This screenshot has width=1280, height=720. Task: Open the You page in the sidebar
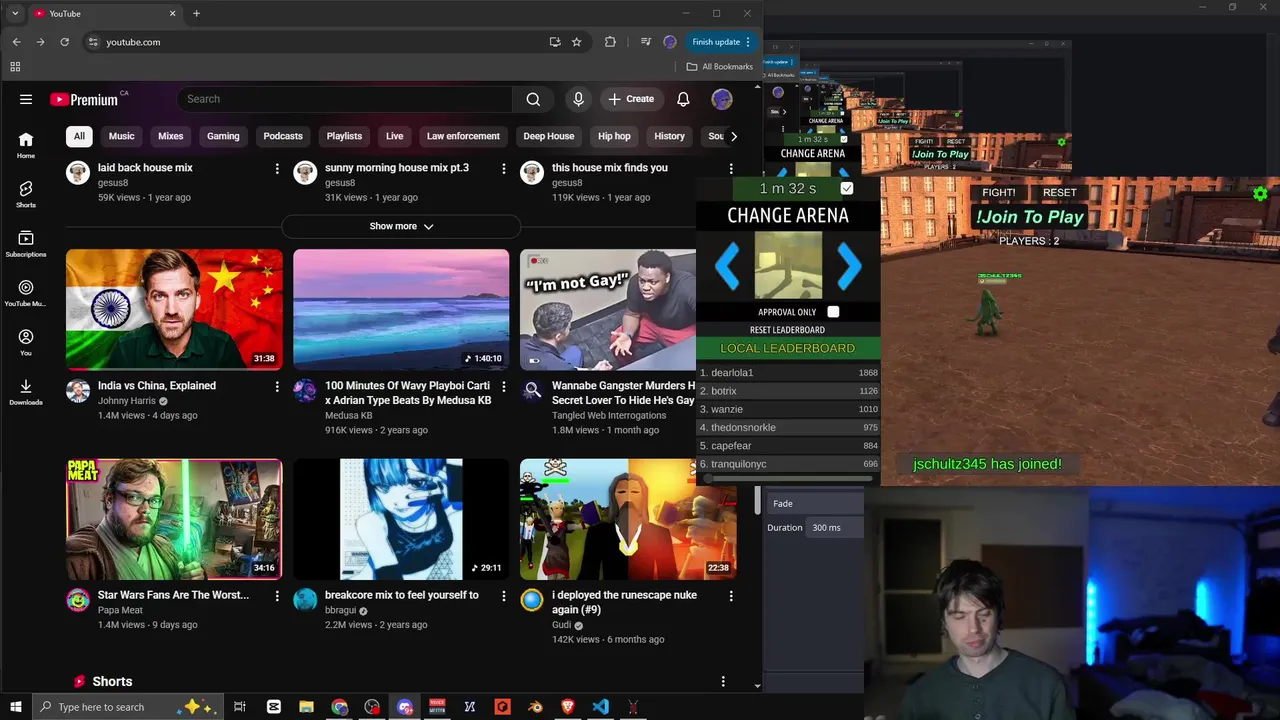pos(26,343)
